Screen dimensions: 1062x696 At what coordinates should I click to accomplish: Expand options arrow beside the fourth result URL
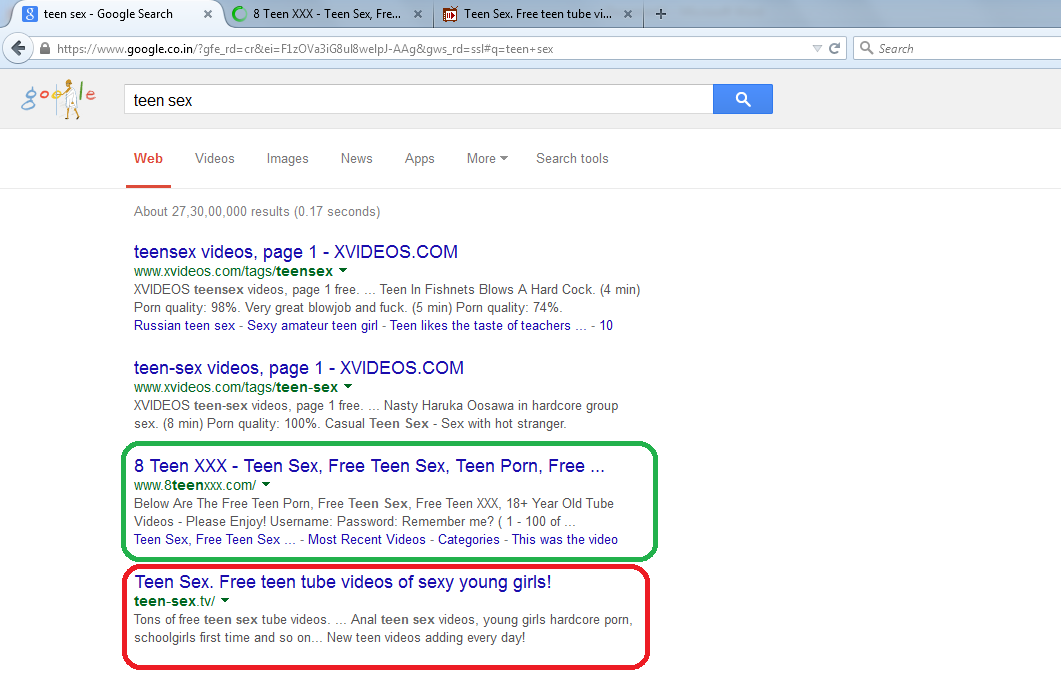coord(225,601)
